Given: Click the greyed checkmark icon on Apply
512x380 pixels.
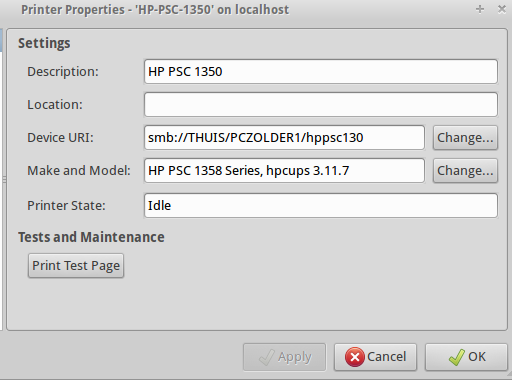Looking at the screenshot, I should pos(267,357).
